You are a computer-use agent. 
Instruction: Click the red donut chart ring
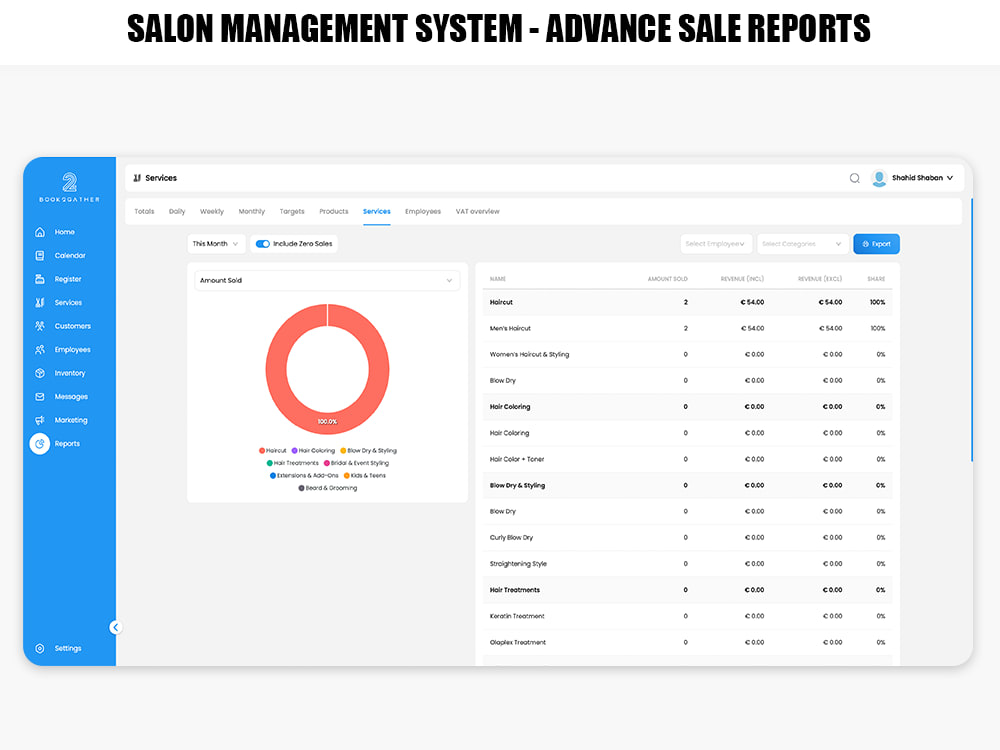pyautogui.click(x=276, y=370)
